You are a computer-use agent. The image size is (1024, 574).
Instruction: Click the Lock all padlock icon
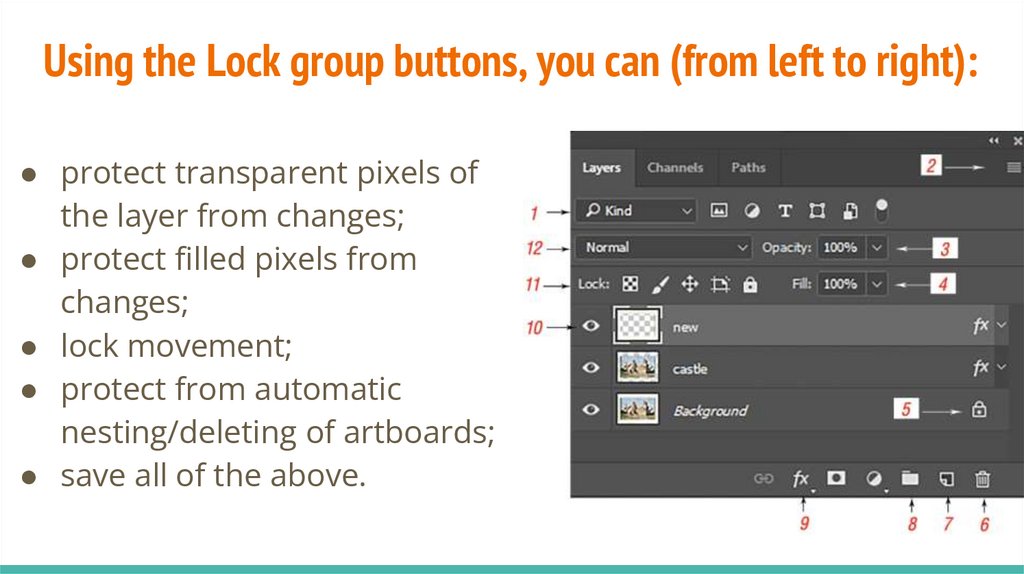750,284
